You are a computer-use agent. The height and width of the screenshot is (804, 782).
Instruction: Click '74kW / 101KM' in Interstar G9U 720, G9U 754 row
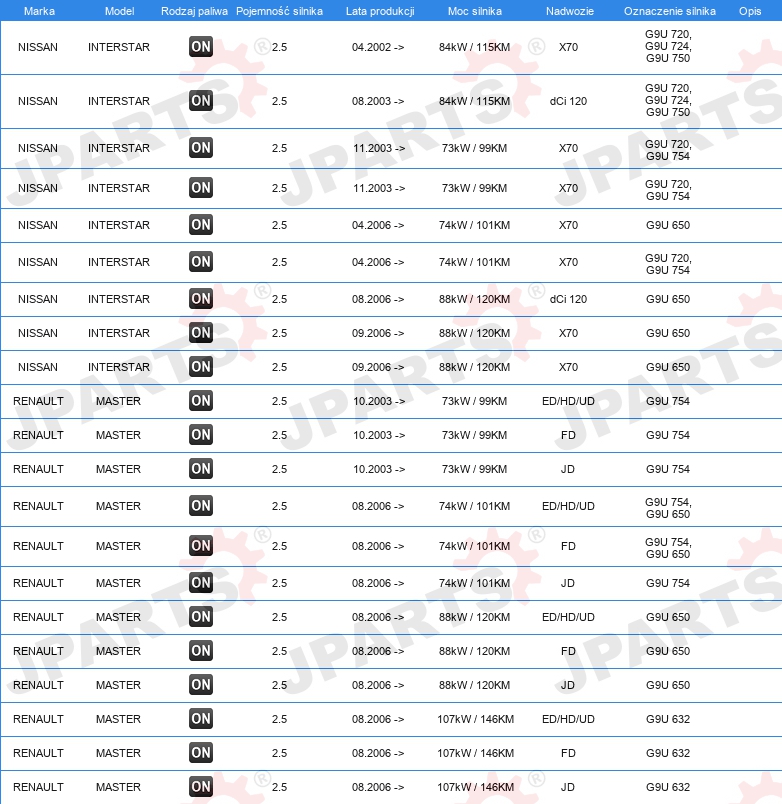click(474, 262)
